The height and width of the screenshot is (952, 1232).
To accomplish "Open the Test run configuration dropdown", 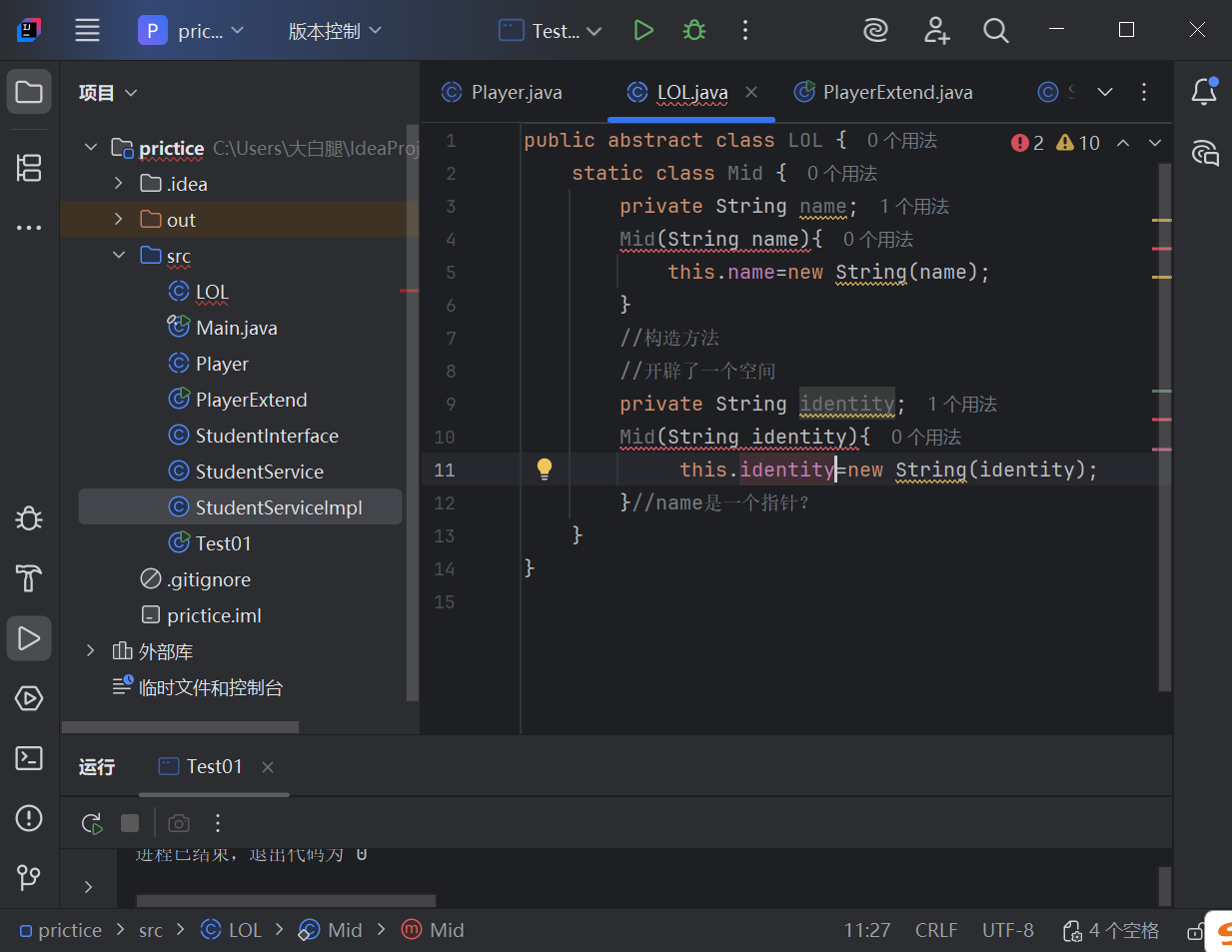I will point(551,31).
